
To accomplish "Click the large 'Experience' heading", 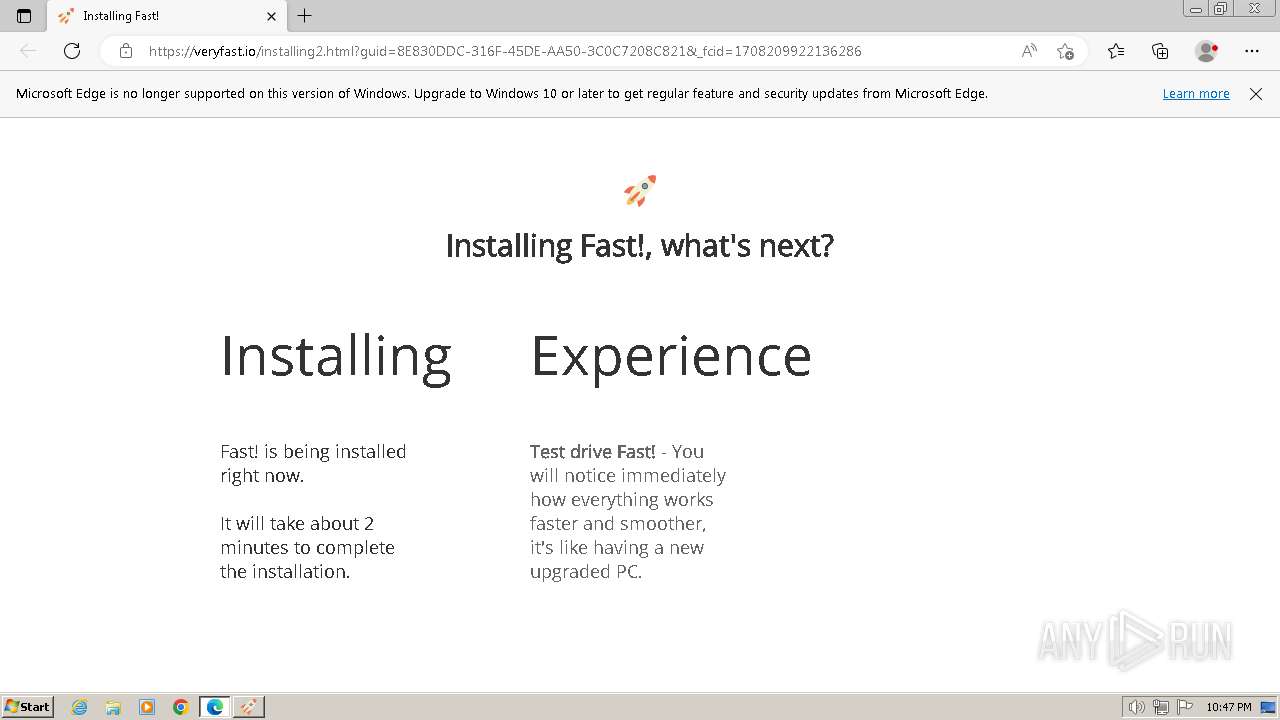I will pos(671,357).
